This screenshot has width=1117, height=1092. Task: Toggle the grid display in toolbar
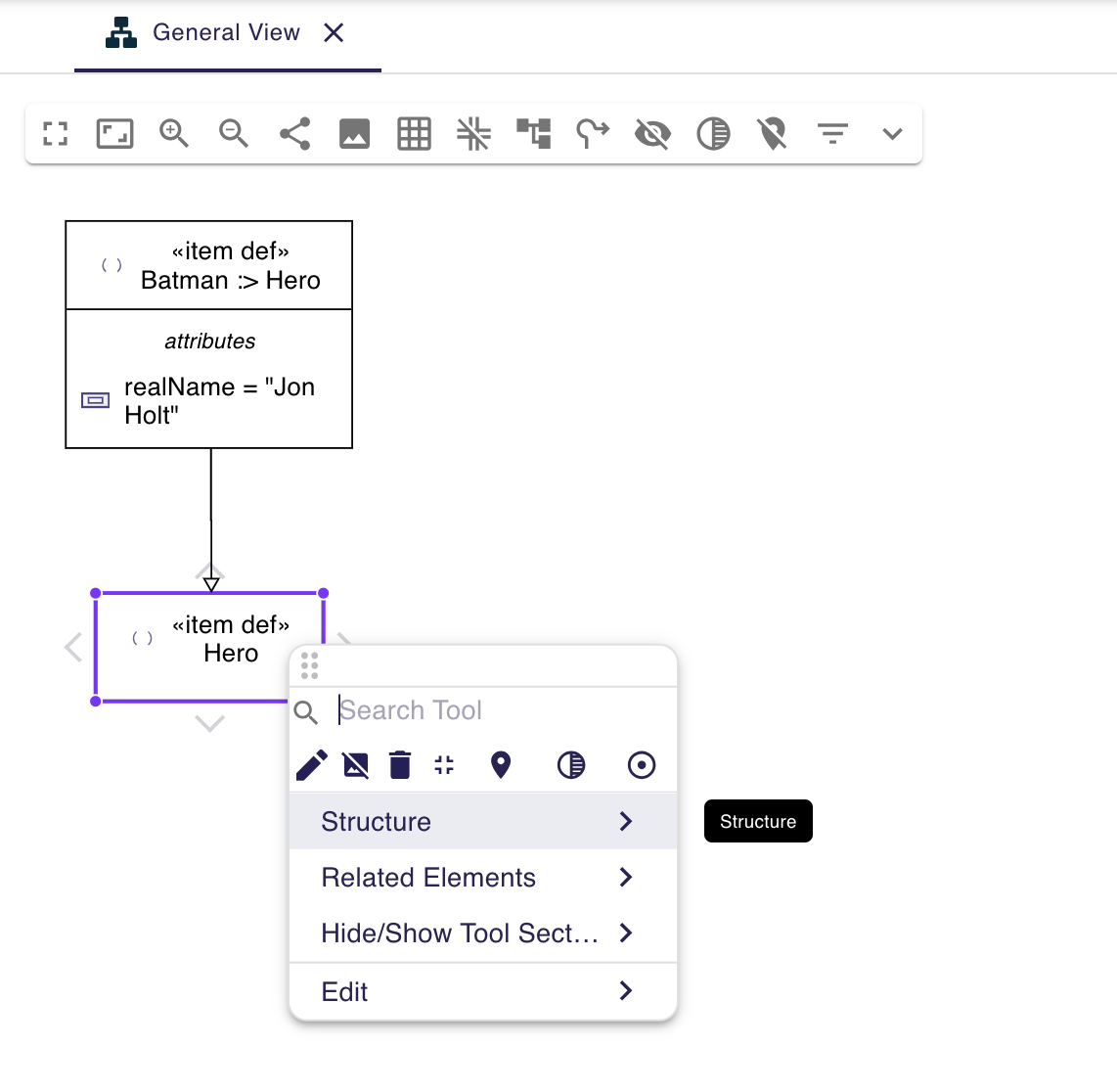(414, 133)
